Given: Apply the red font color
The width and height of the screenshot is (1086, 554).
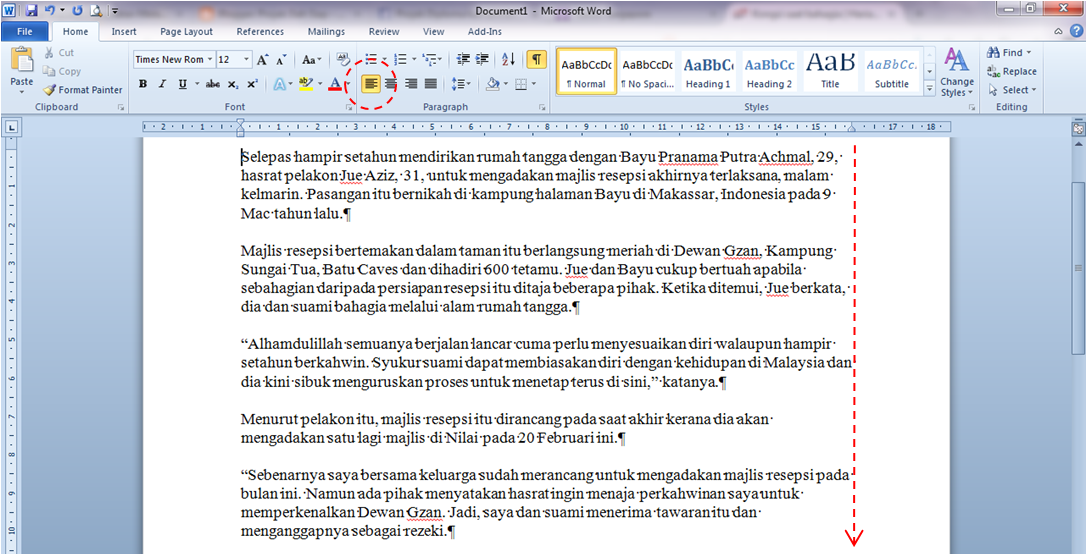Looking at the screenshot, I should click(x=335, y=84).
